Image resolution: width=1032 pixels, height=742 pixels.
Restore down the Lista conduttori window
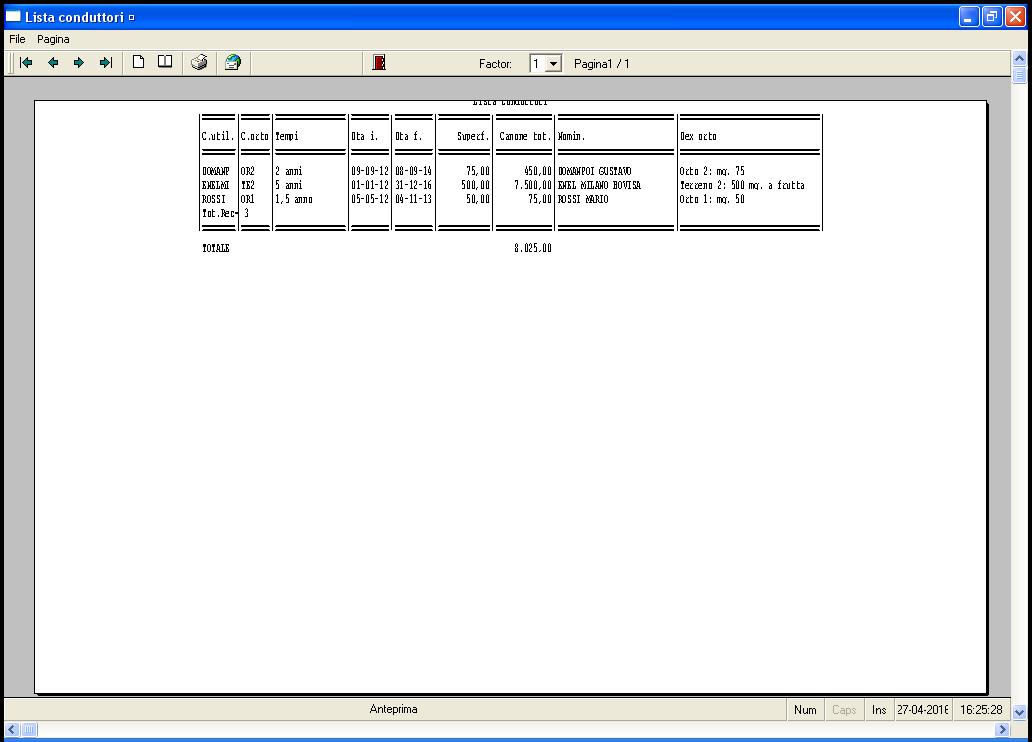pos(991,17)
